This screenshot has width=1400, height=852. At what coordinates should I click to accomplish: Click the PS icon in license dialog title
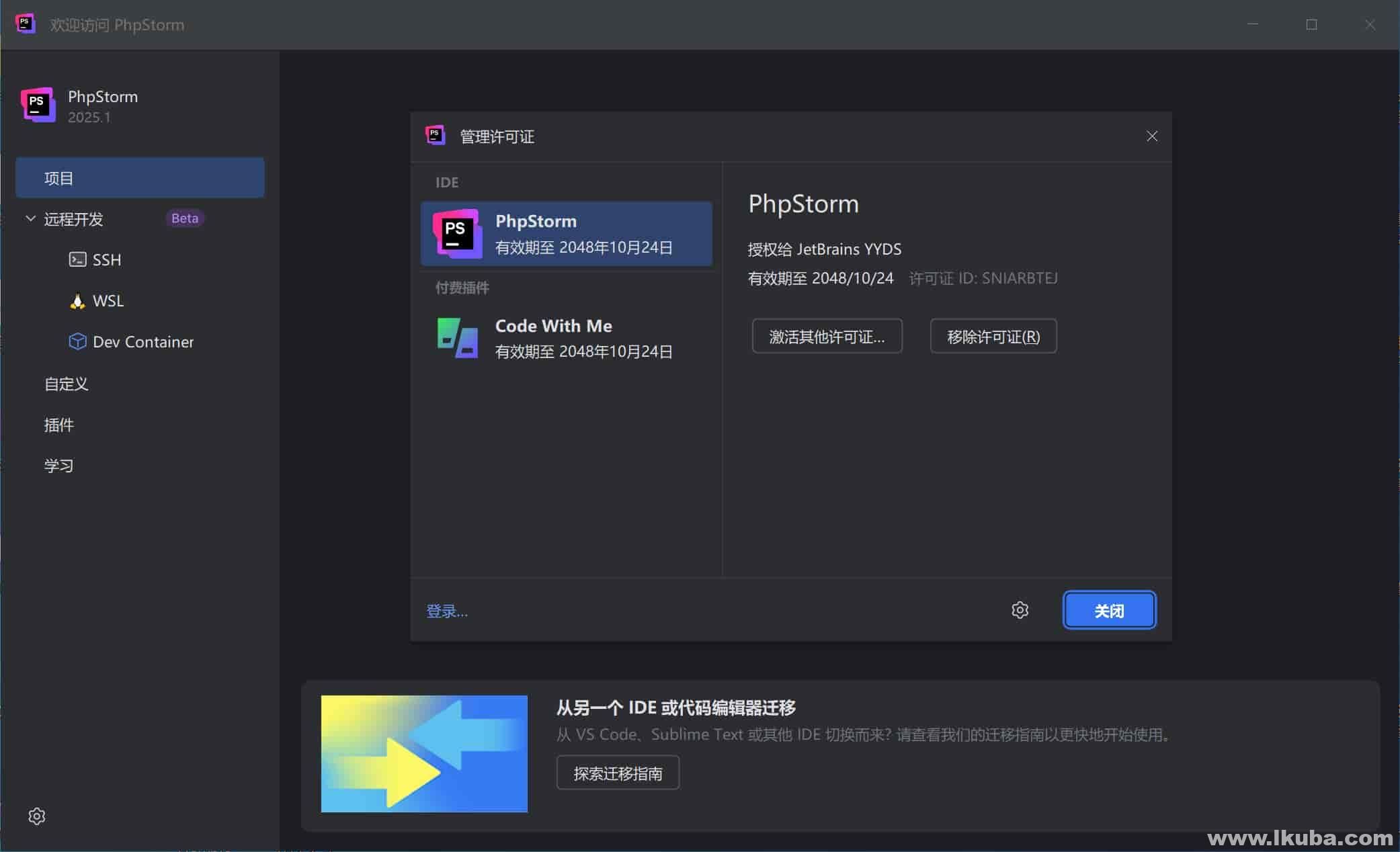point(436,136)
